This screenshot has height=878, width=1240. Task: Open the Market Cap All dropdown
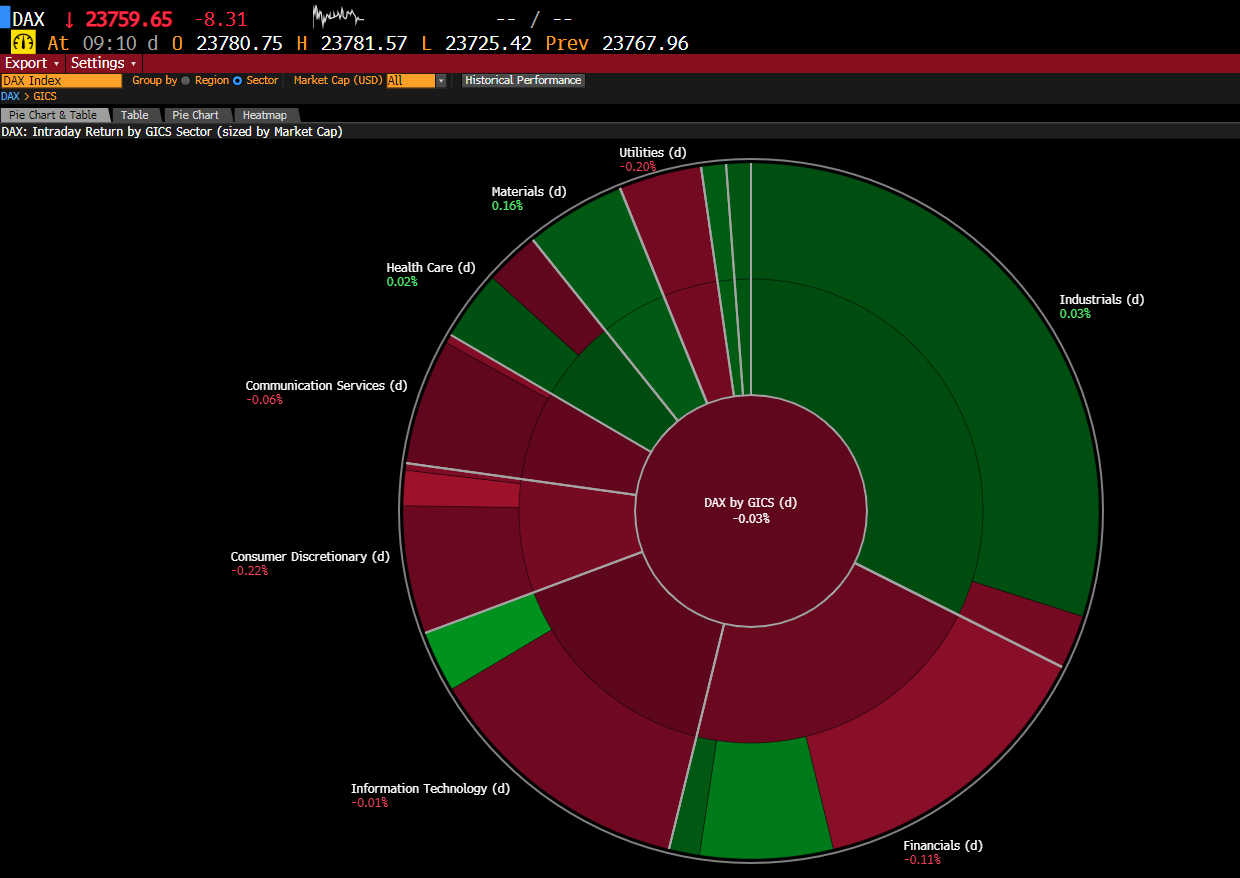416,80
